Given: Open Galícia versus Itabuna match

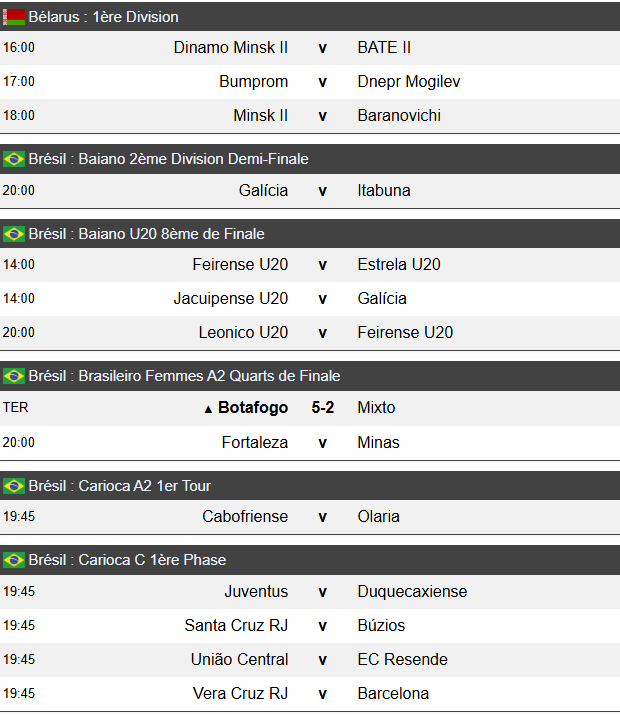Looking at the screenshot, I should pos(322,190).
